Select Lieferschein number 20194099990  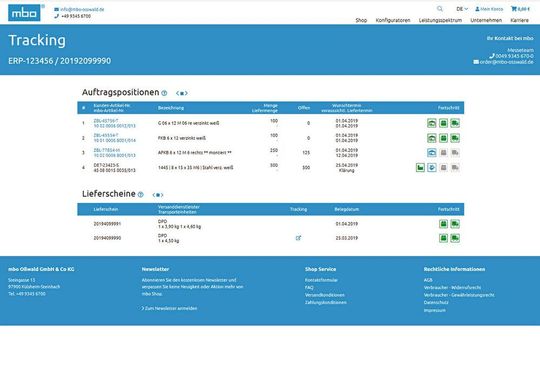click(107, 238)
